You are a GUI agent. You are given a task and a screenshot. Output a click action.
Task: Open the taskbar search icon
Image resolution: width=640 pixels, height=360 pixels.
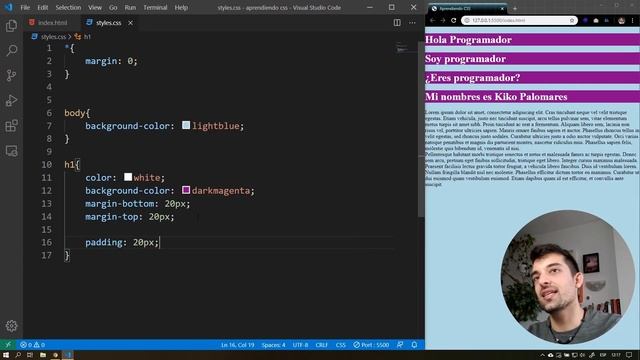[18, 355]
